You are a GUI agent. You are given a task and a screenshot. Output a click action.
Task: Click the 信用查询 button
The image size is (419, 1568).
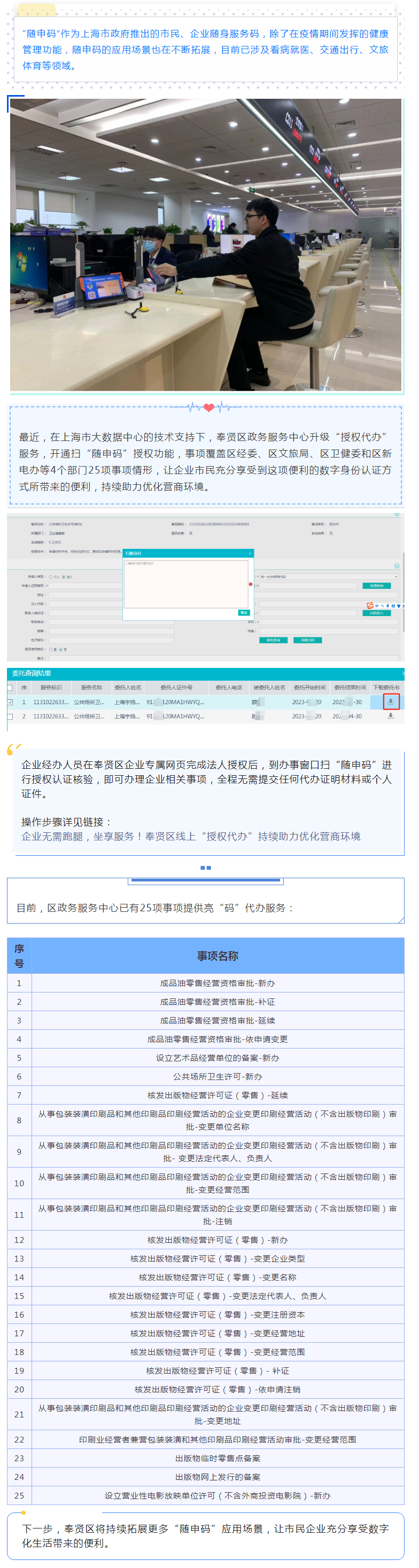point(376,586)
